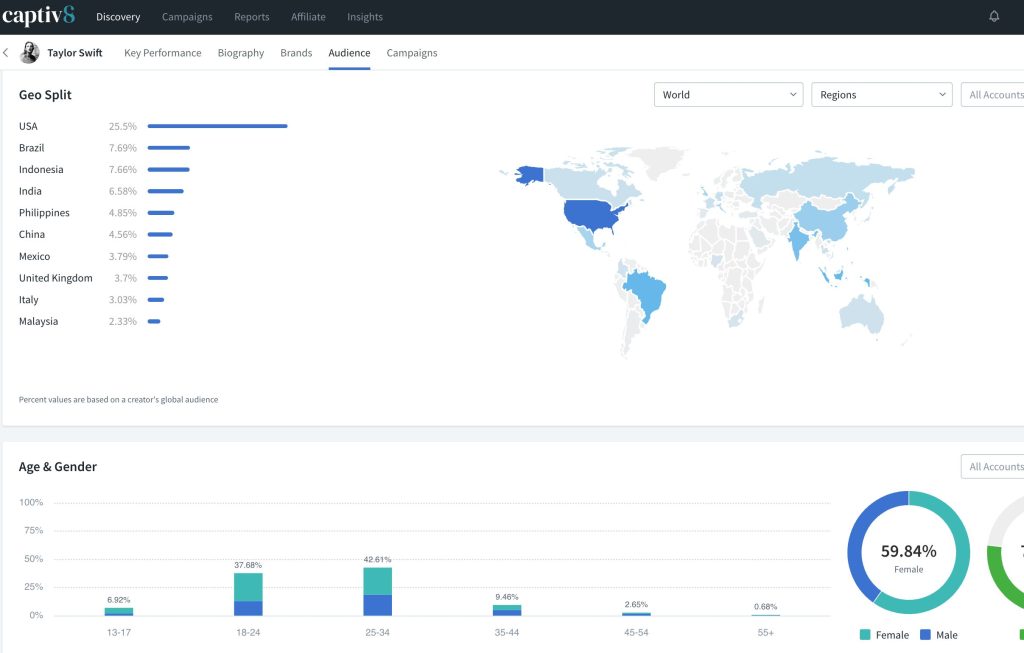
Task: Click the 13-17 age group bar
Action: [119, 612]
